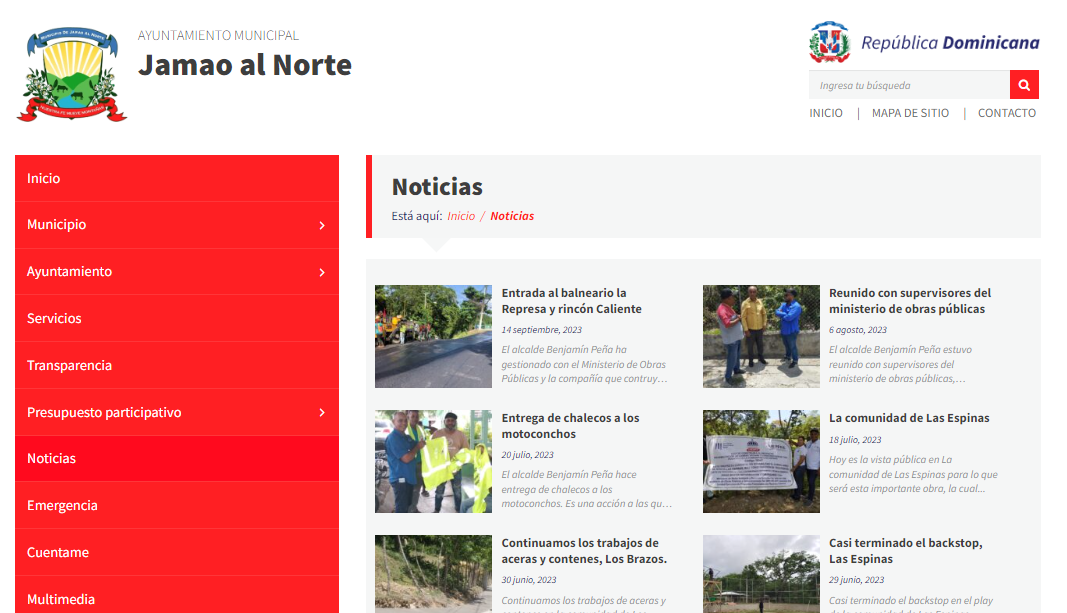Open 'Entrega de chalecos a los motoconchos' title
1067x613 pixels.
pyautogui.click(x=570, y=426)
